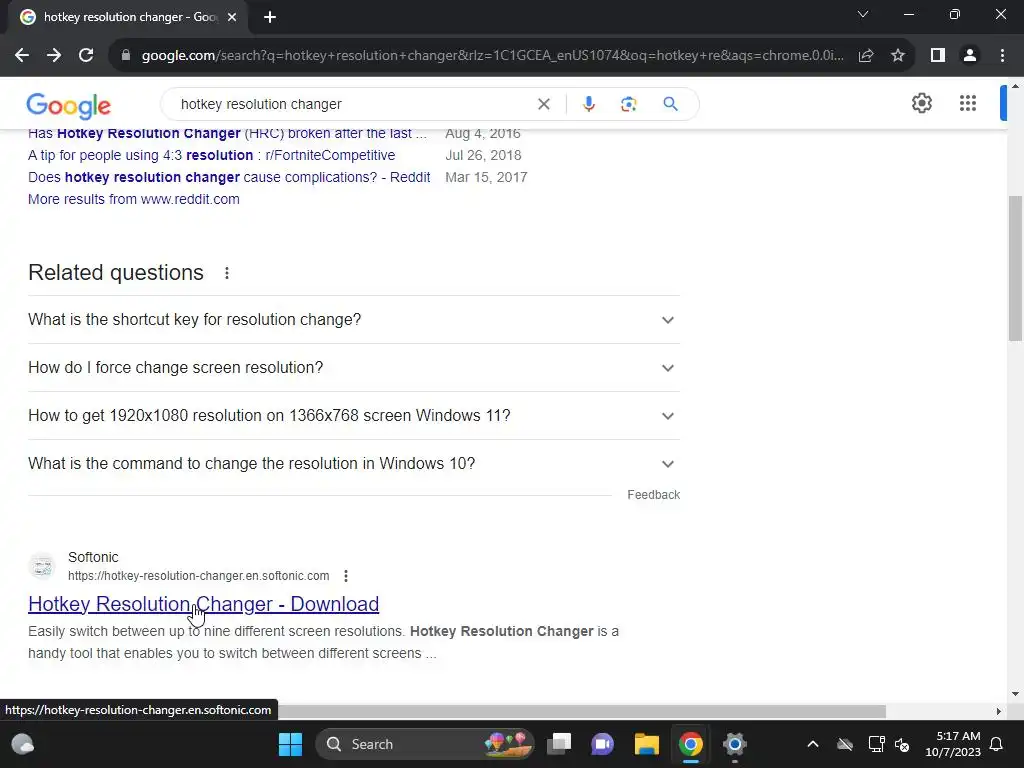The height and width of the screenshot is (768, 1024).
Task: Open the Google apps grid
Action: 968,103
